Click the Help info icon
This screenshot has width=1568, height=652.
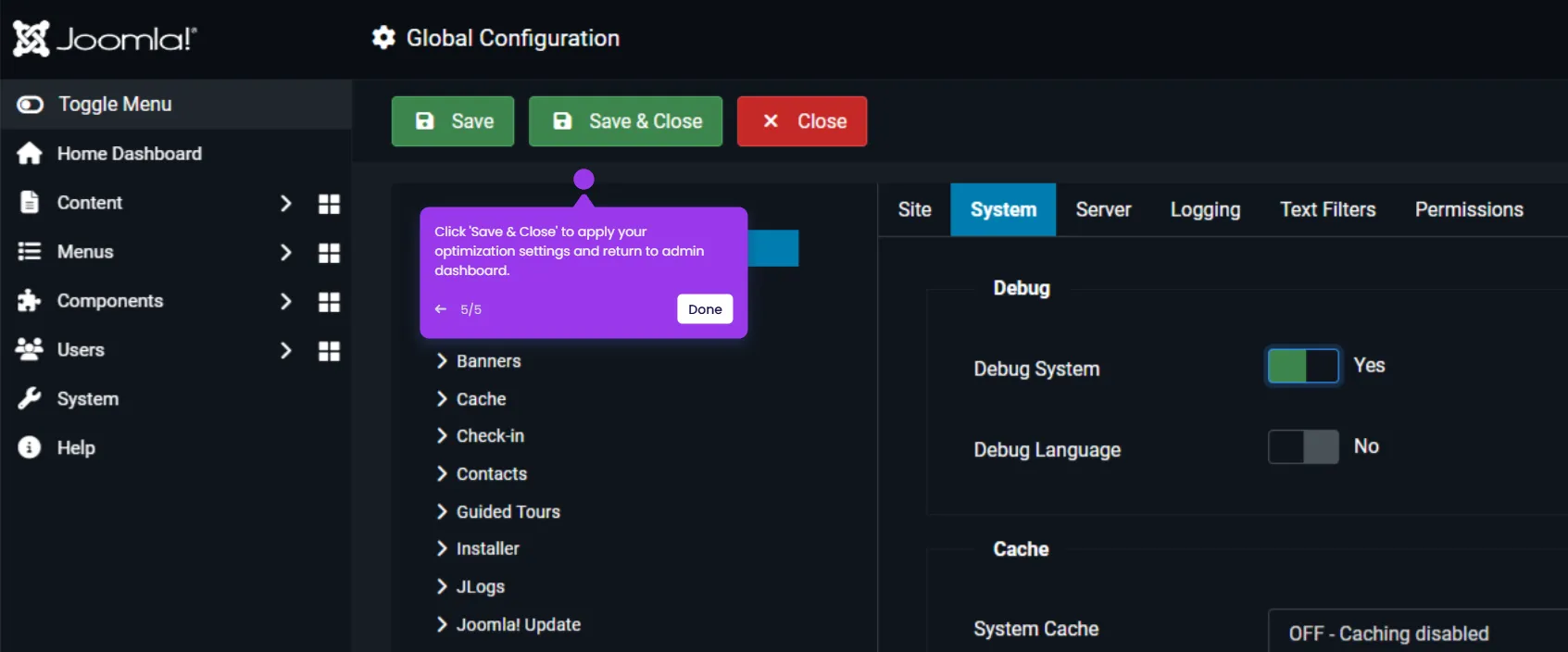pyautogui.click(x=30, y=448)
